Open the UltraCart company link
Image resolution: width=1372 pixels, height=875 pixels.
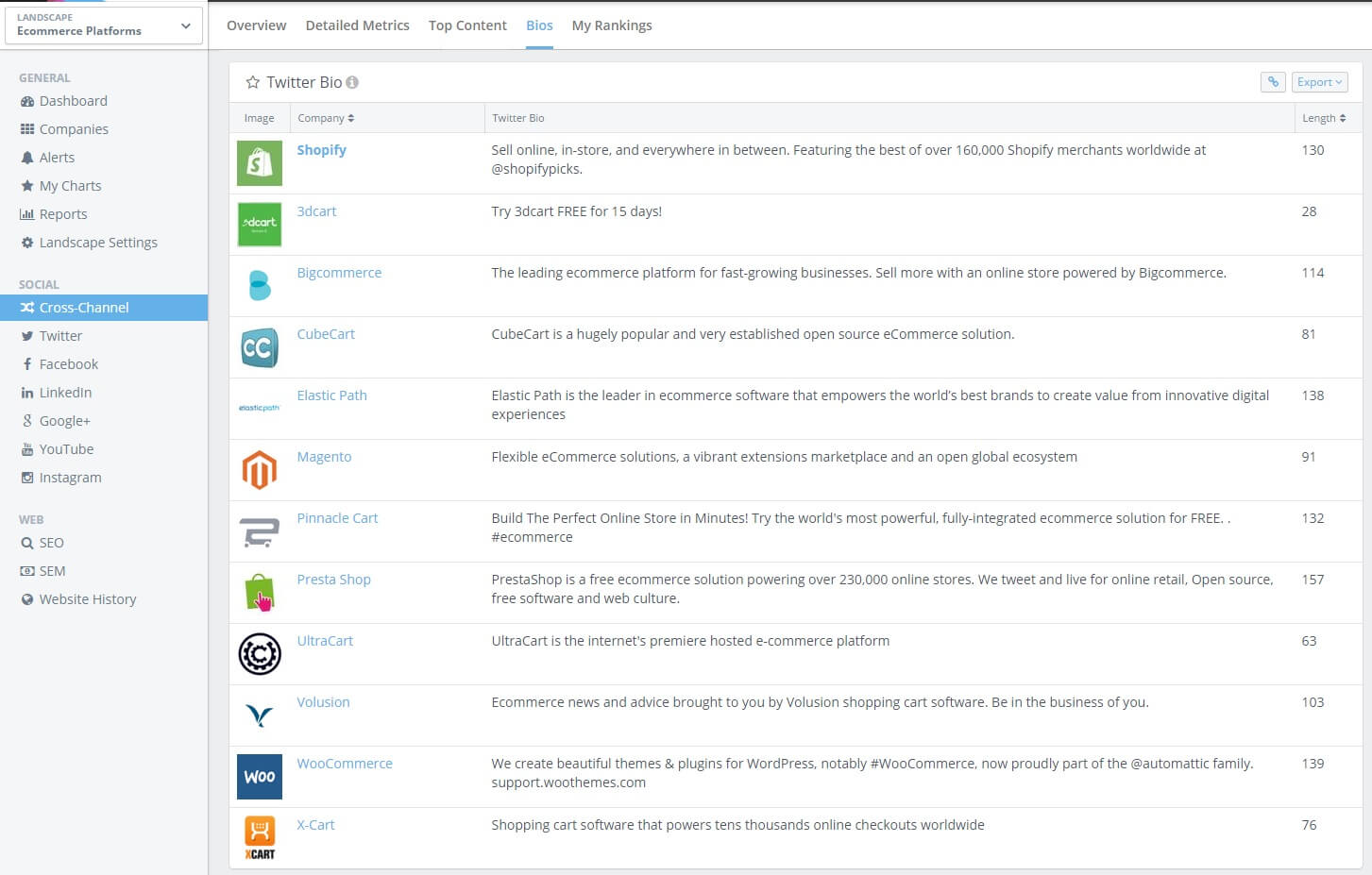tap(325, 641)
